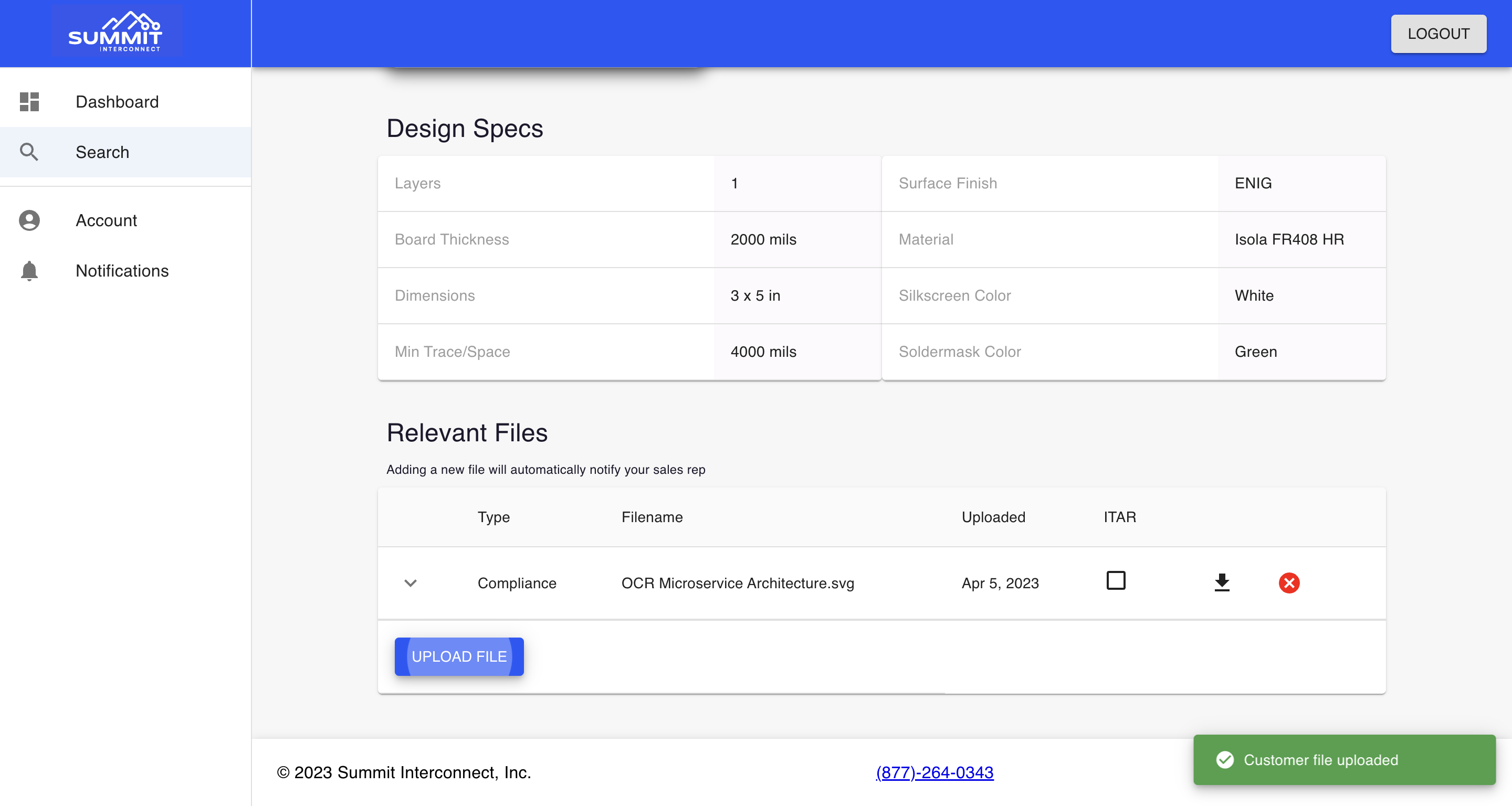Click the 3 x 5 in dimensions value
The width and height of the screenshot is (1512, 806).
(755, 295)
